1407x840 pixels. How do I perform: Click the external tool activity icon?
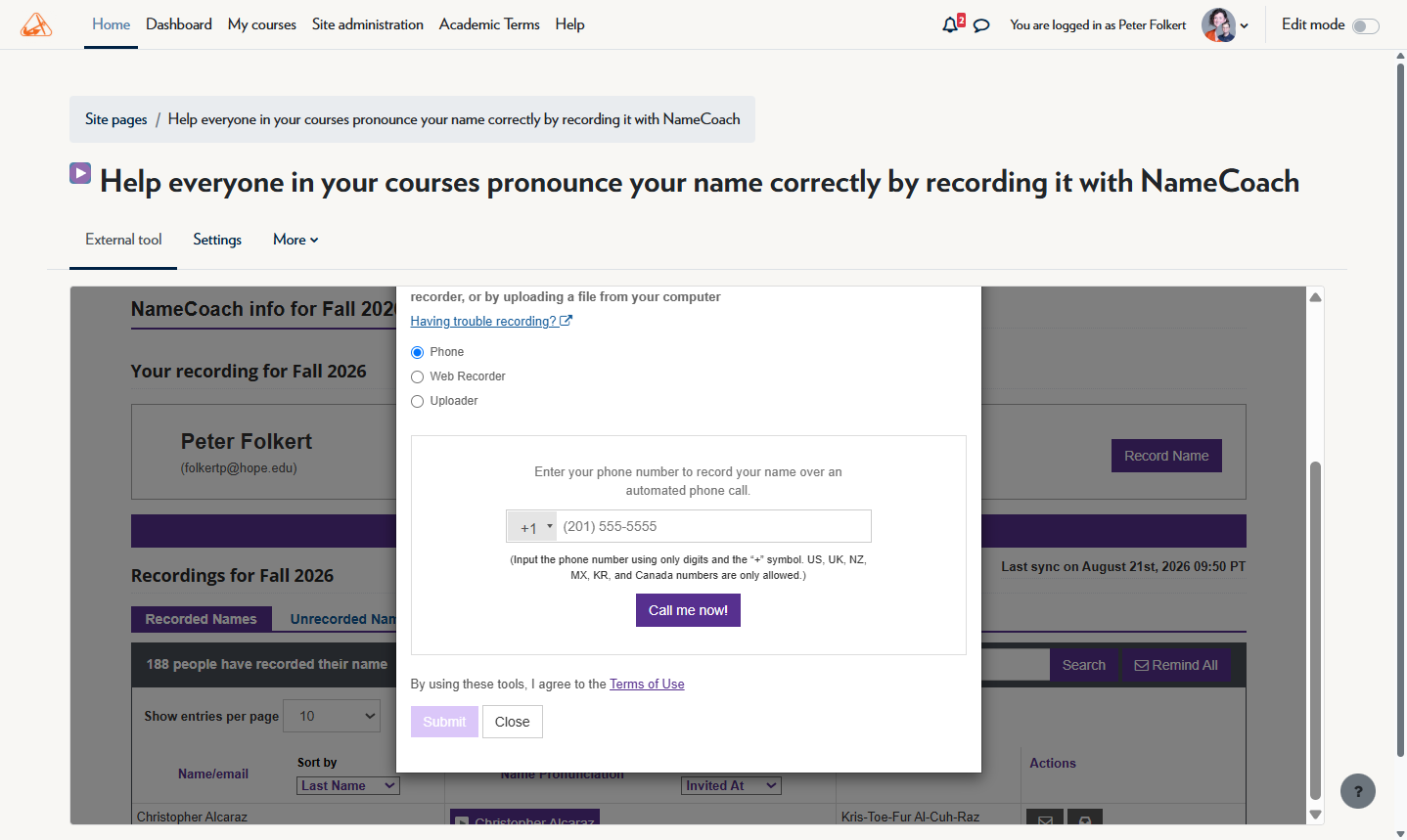[80, 173]
